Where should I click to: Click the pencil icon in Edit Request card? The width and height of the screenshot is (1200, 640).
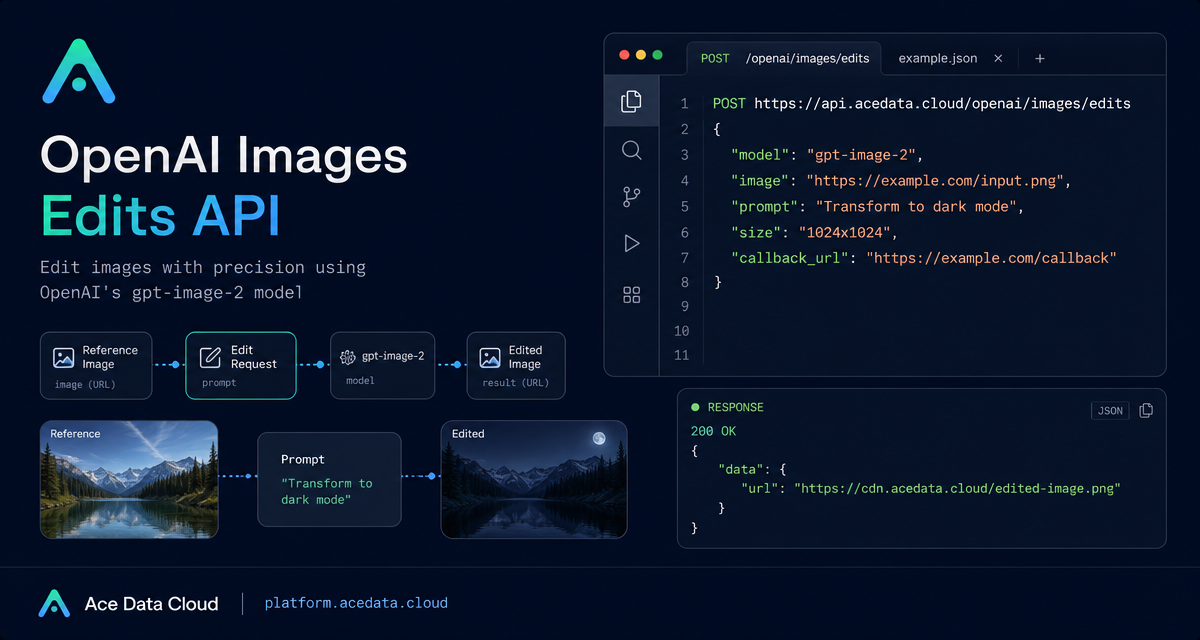[210, 357]
